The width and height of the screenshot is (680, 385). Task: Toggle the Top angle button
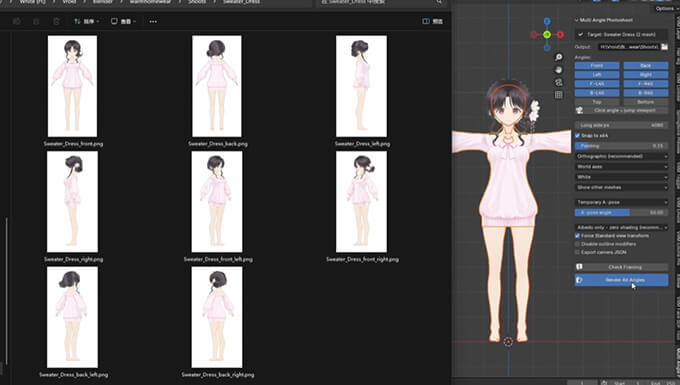coord(597,102)
